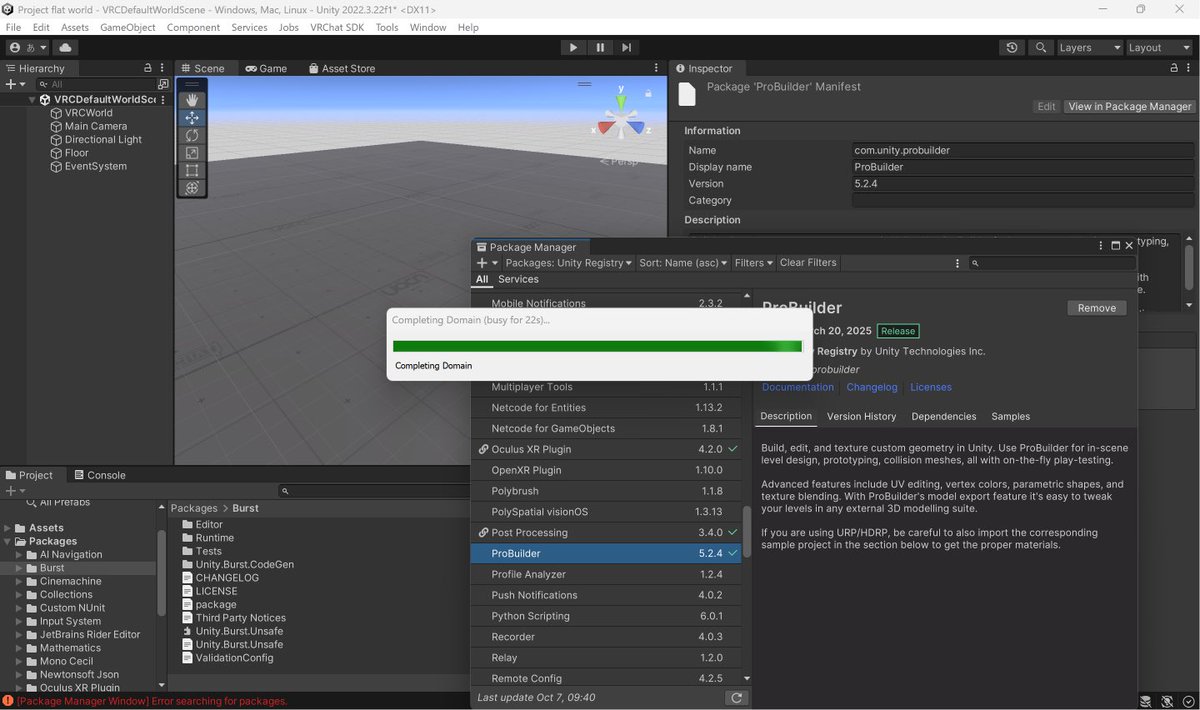Open the Layout dropdown
This screenshot has height=710, width=1200.
click(x=1157, y=47)
